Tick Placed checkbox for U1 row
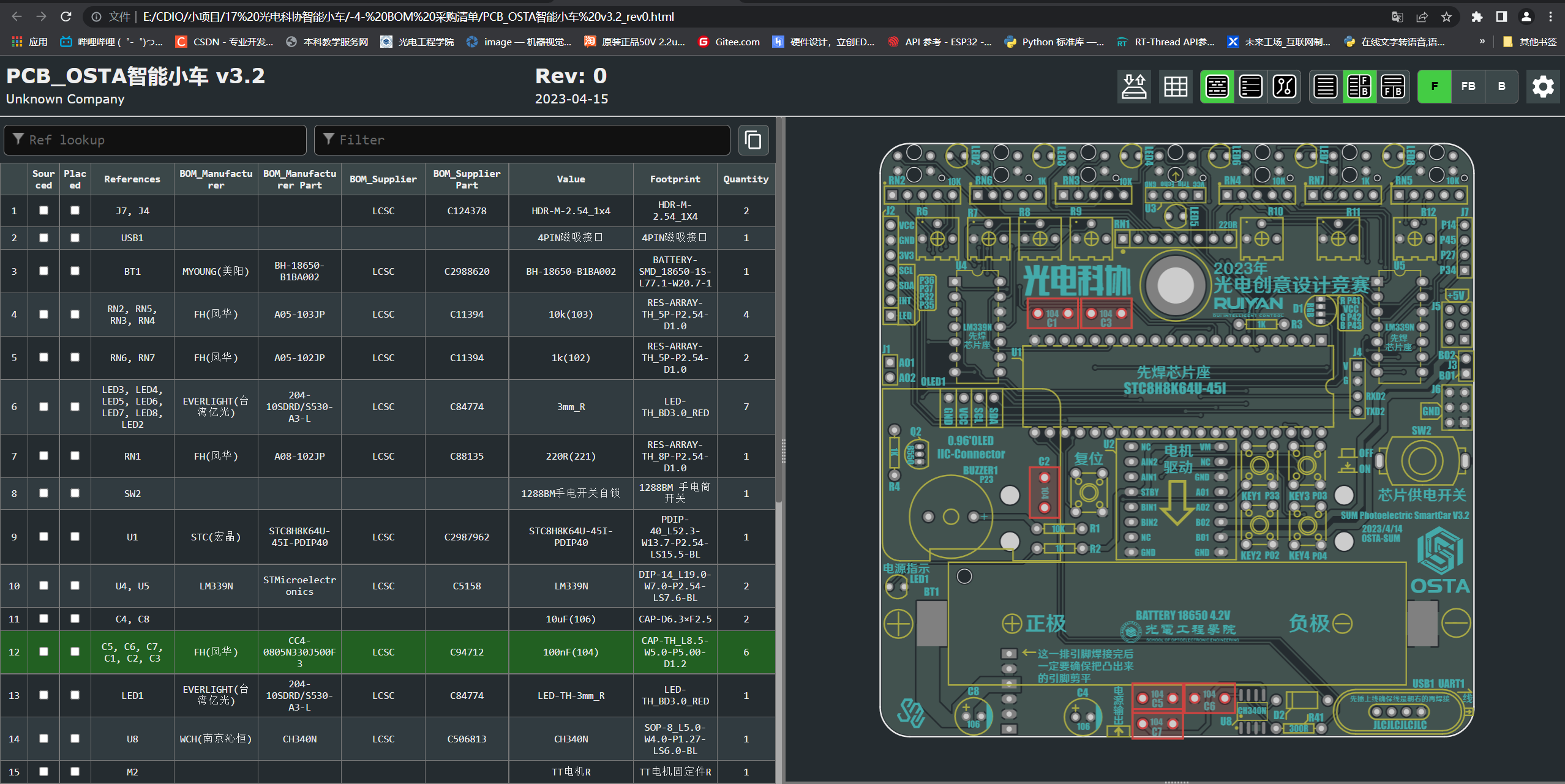 point(75,536)
